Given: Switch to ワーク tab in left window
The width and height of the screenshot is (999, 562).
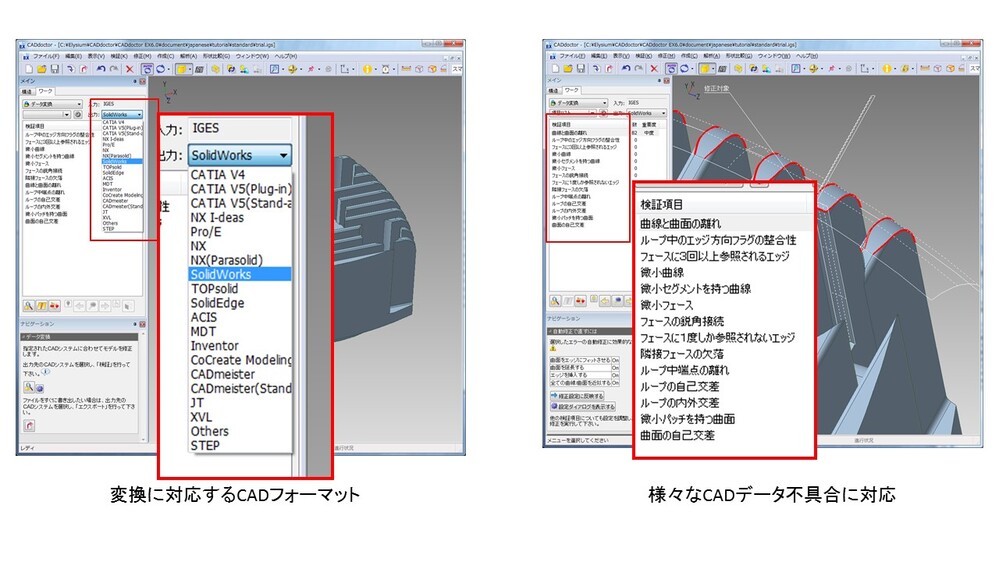Looking at the screenshot, I should coord(45,92).
